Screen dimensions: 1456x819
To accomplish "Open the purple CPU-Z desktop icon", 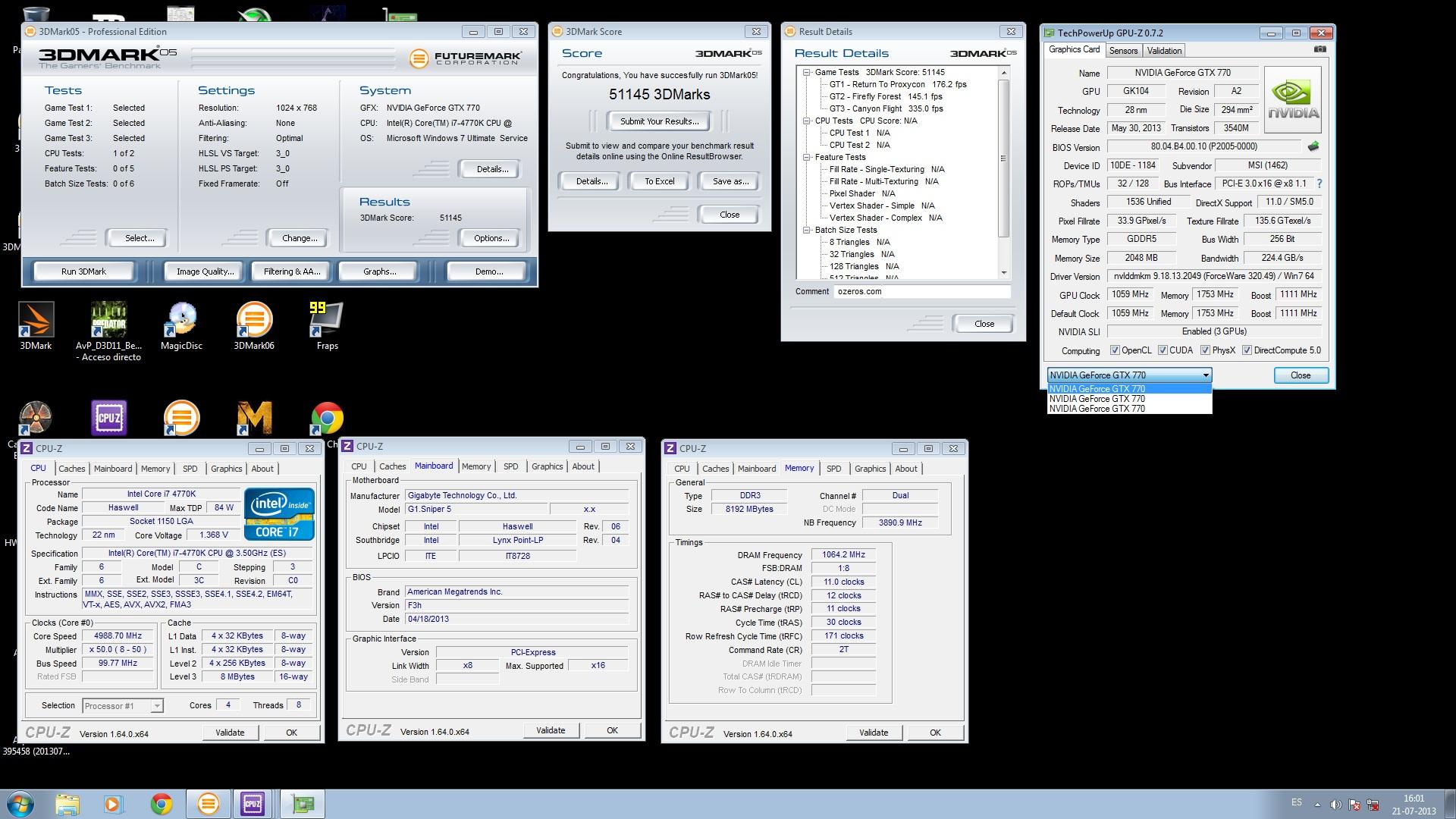I will pyautogui.click(x=108, y=417).
